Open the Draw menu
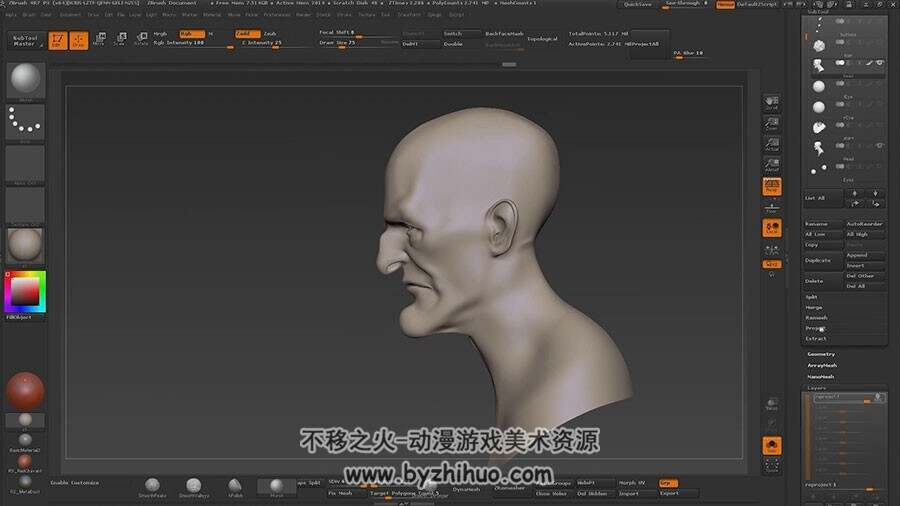900x506 pixels. tap(92, 14)
